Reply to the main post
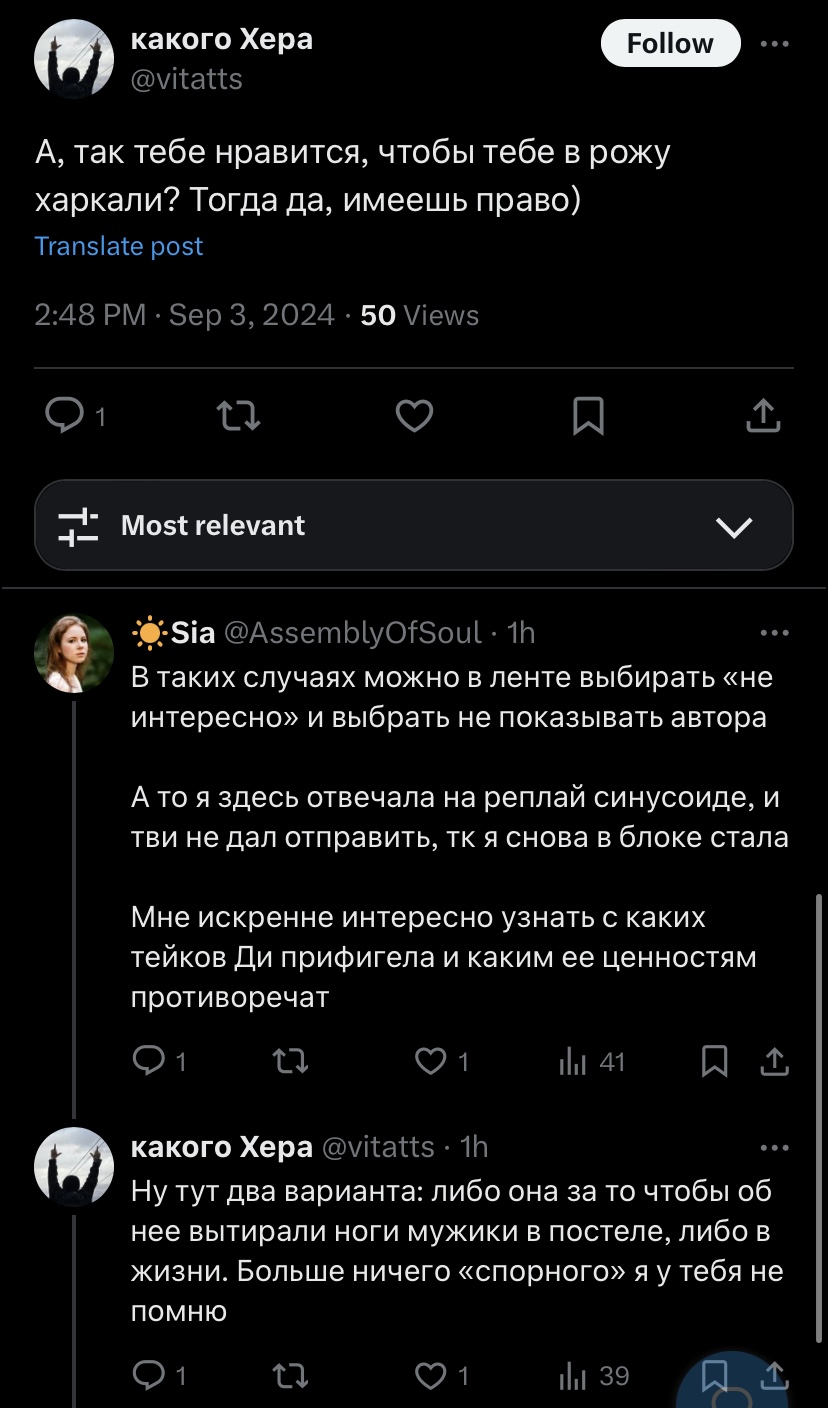Image resolution: width=828 pixels, height=1408 pixels. coord(66,415)
